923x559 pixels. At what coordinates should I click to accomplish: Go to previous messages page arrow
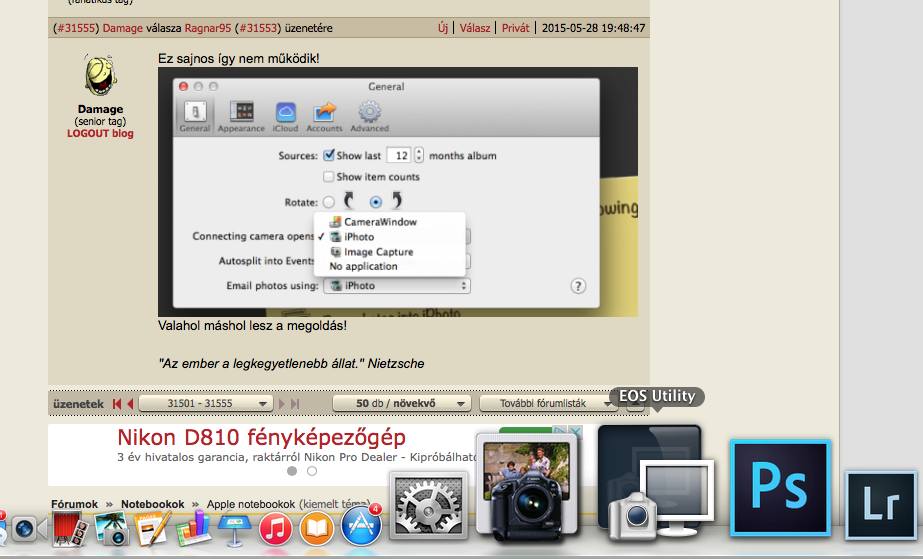130,404
